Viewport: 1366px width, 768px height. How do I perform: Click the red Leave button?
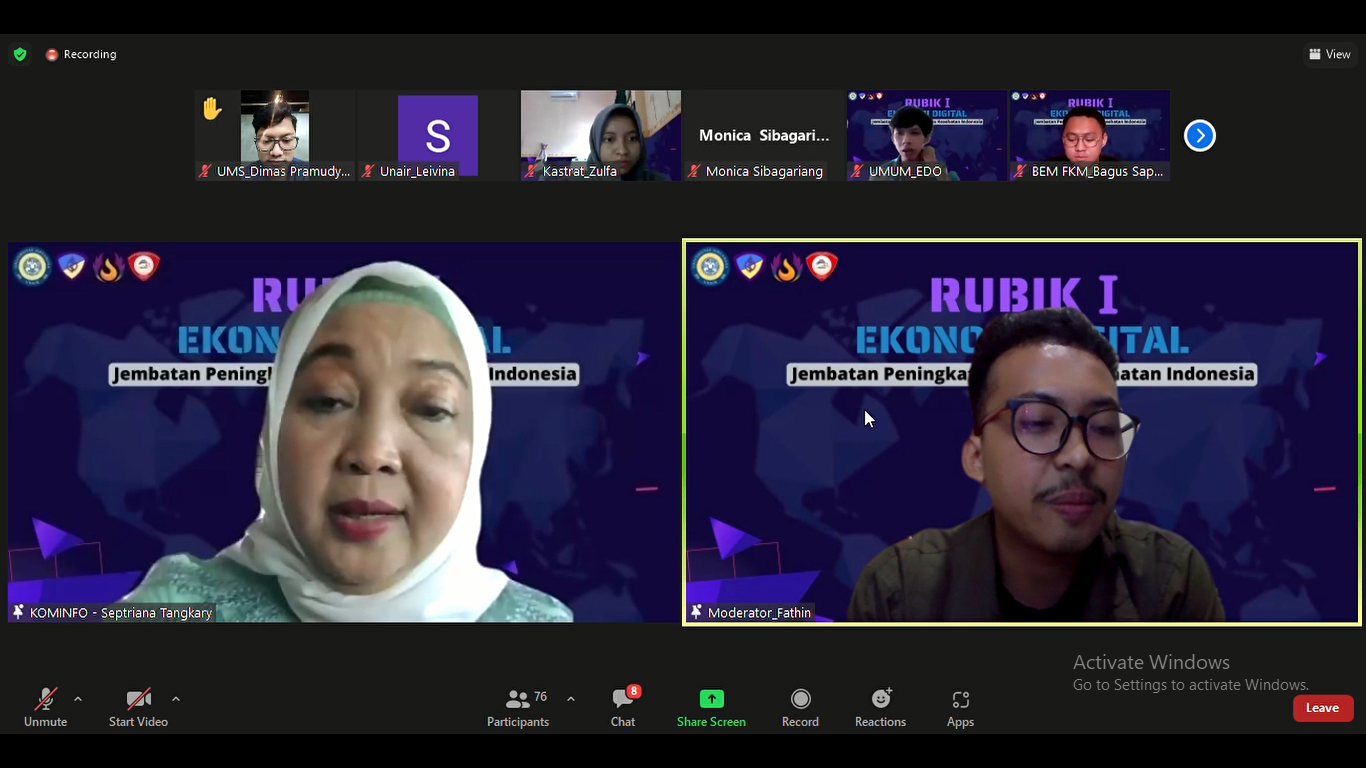(1322, 708)
